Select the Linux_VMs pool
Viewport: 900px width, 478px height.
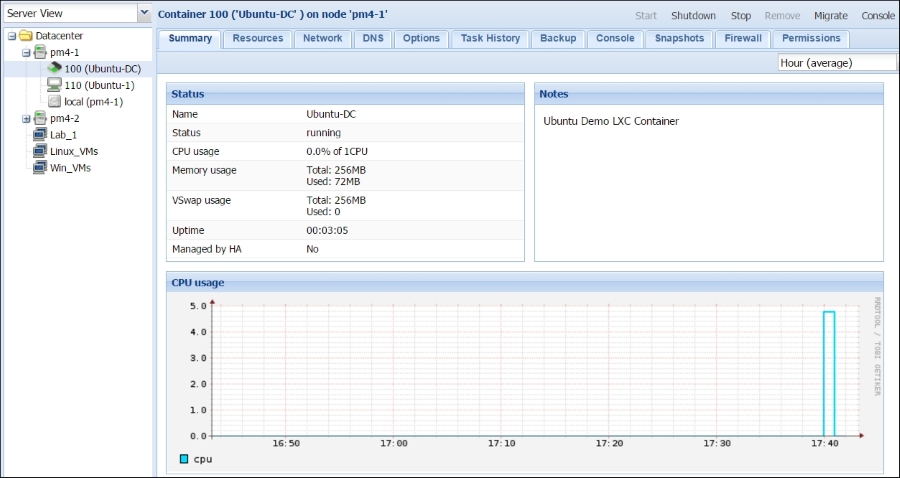[74, 151]
